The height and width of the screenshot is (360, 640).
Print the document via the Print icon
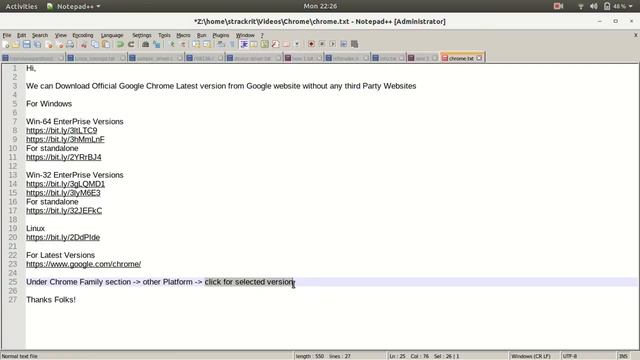70,44
